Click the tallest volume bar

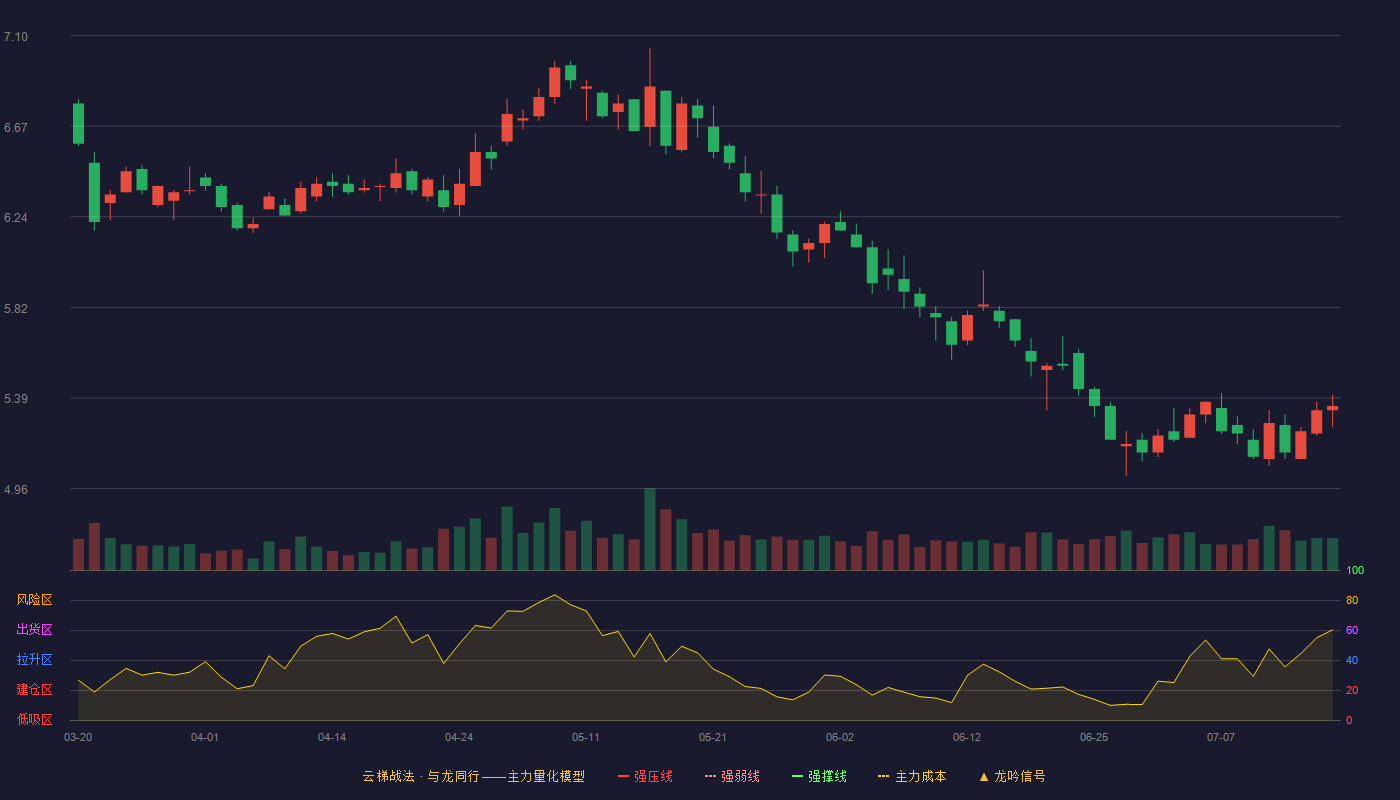(x=650, y=529)
